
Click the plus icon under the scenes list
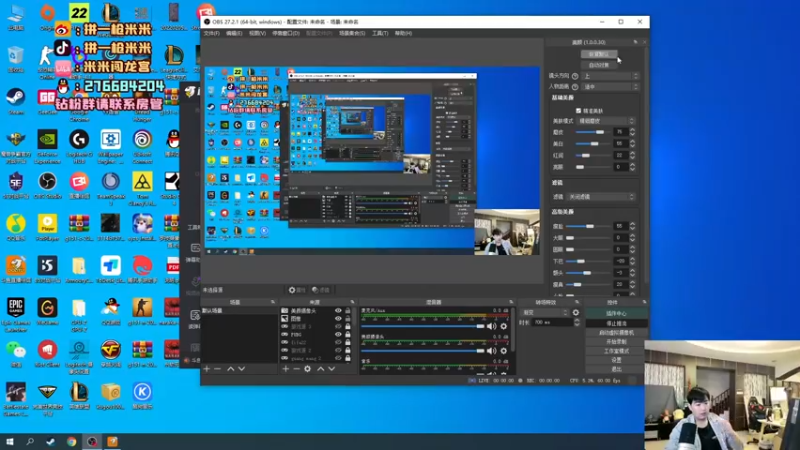(207, 368)
